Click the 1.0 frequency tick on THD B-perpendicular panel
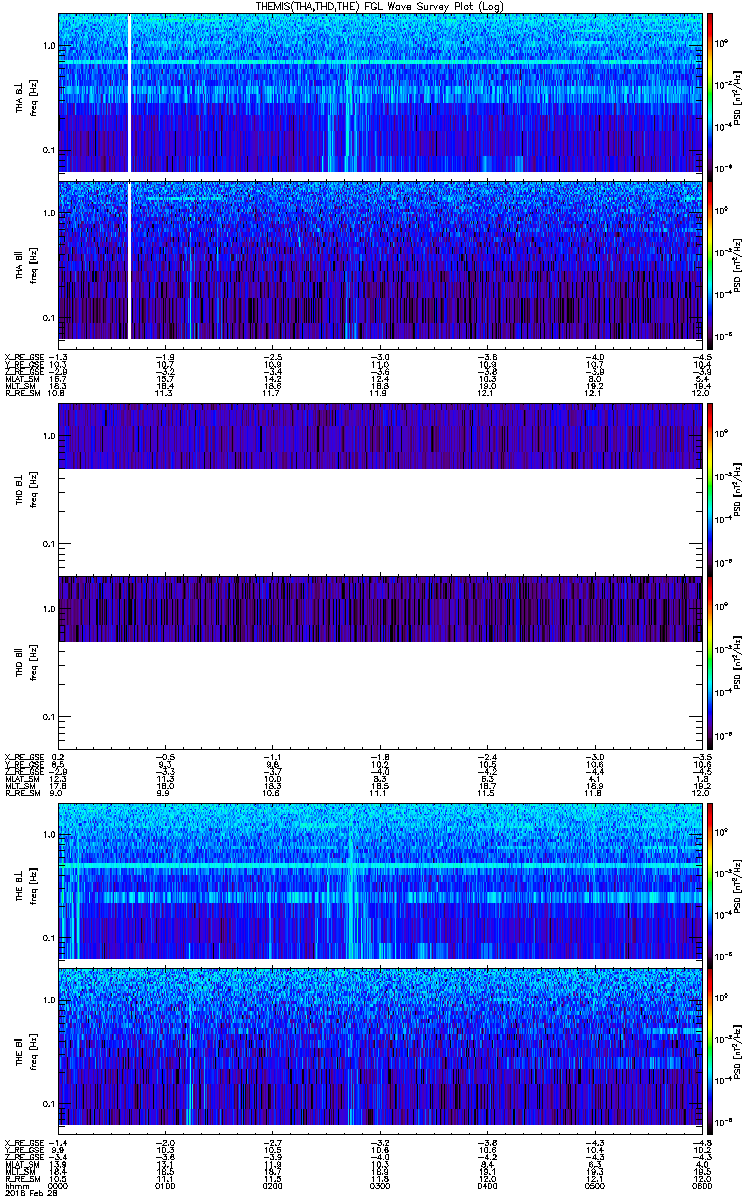The image size is (750, 1200). point(48,436)
